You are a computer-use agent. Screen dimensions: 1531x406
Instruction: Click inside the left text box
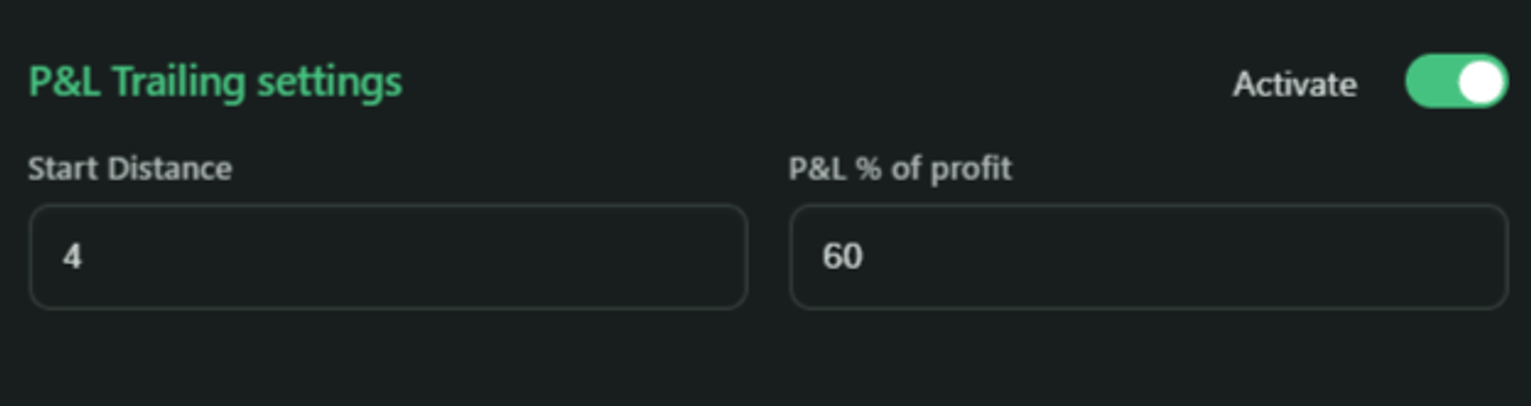pos(388,257)
